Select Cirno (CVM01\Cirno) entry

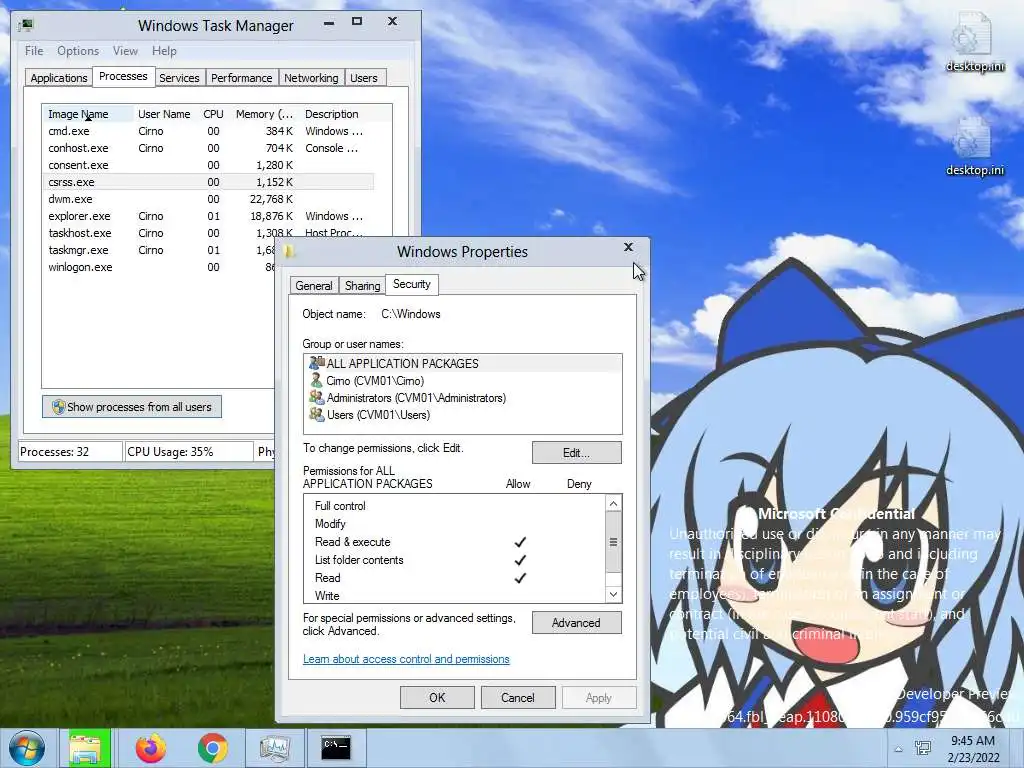462,380
